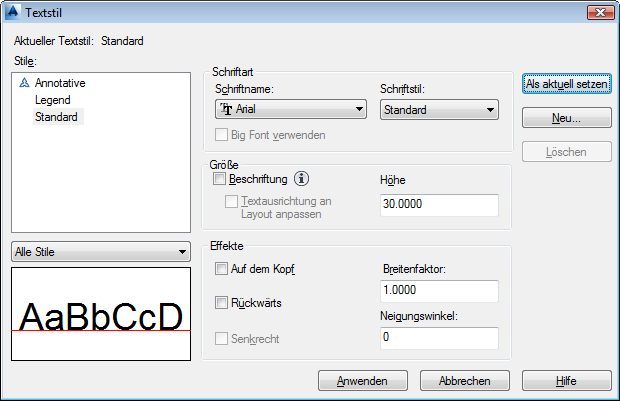Toggle the Auf dem Kopf checkbox
Screen dimensions: 620x401
click(221, 269)
